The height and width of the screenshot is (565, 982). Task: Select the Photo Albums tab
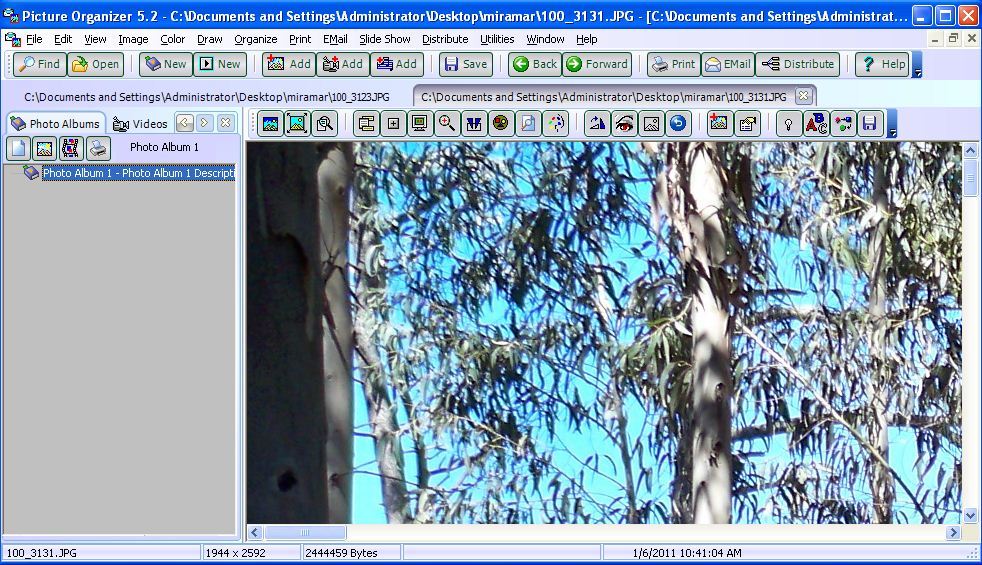tap(55, 123)
